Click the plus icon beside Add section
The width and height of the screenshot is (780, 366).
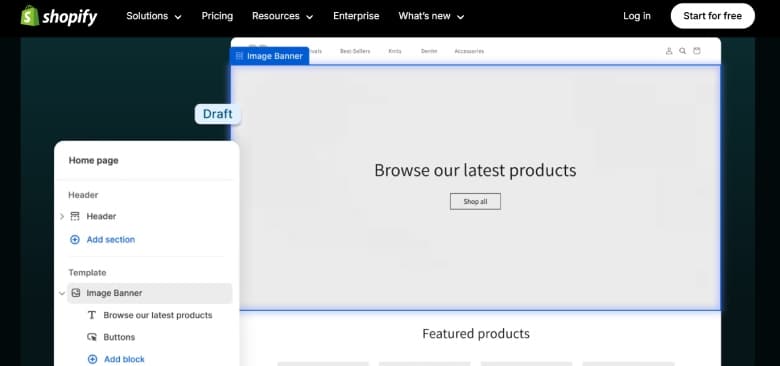[x=75, y=240]
